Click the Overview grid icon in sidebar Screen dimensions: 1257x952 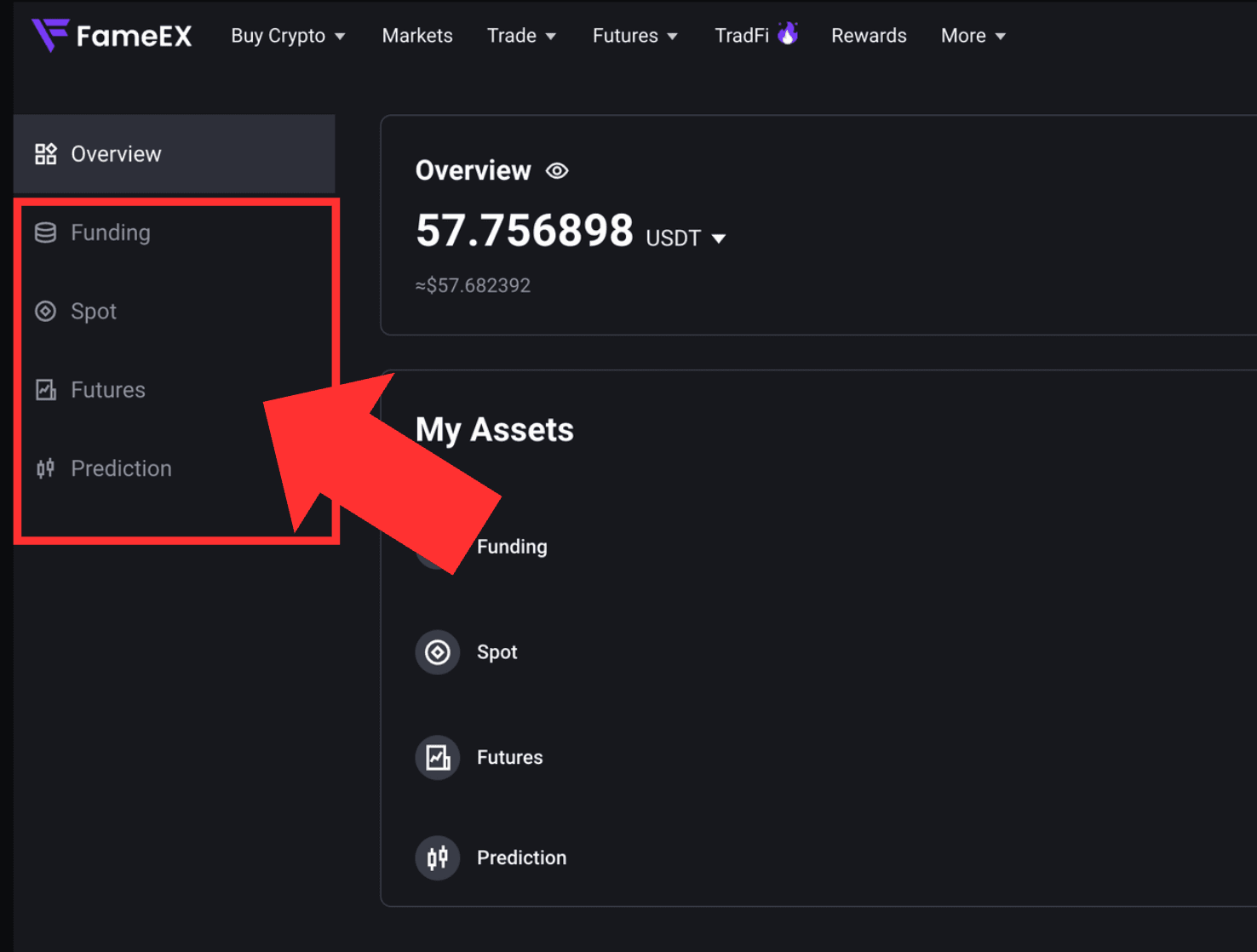tap(46, 154)
